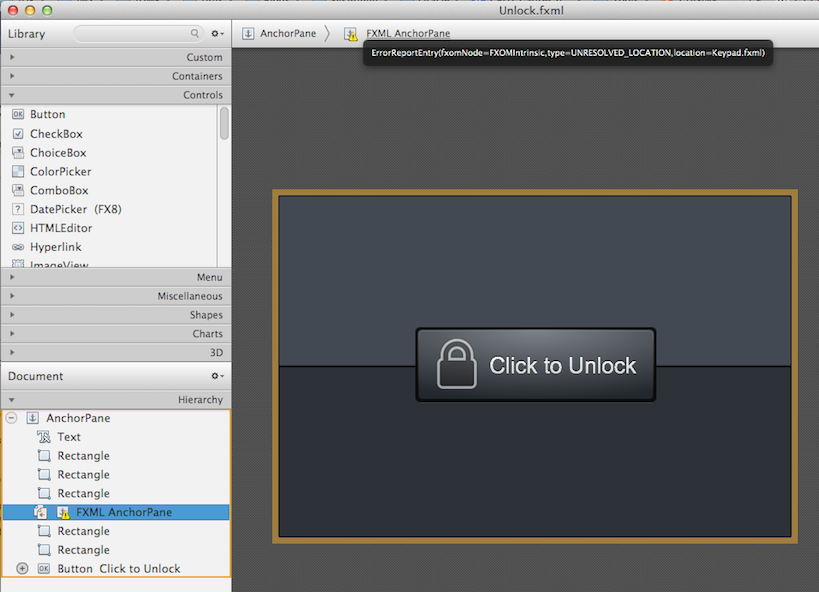Click the Library search field
Image resolution: width=819 pixels, height=592 pixels.
coord(137,34)
